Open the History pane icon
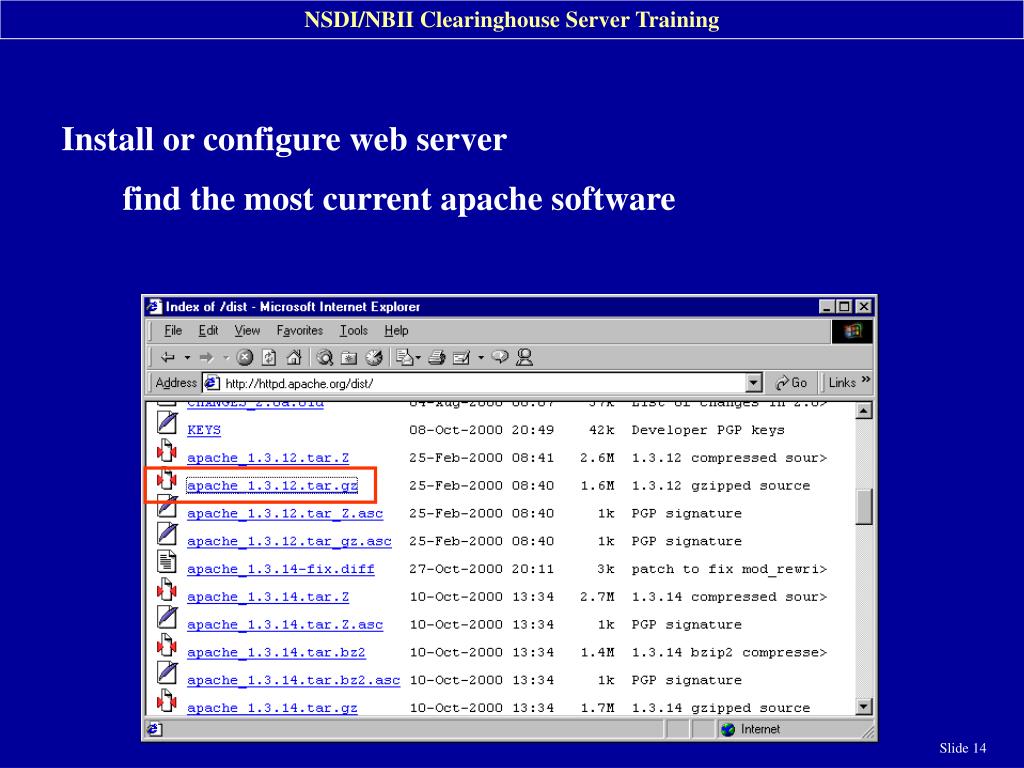The width and height of the screenshot is (1024, 768). pos(374,357)
